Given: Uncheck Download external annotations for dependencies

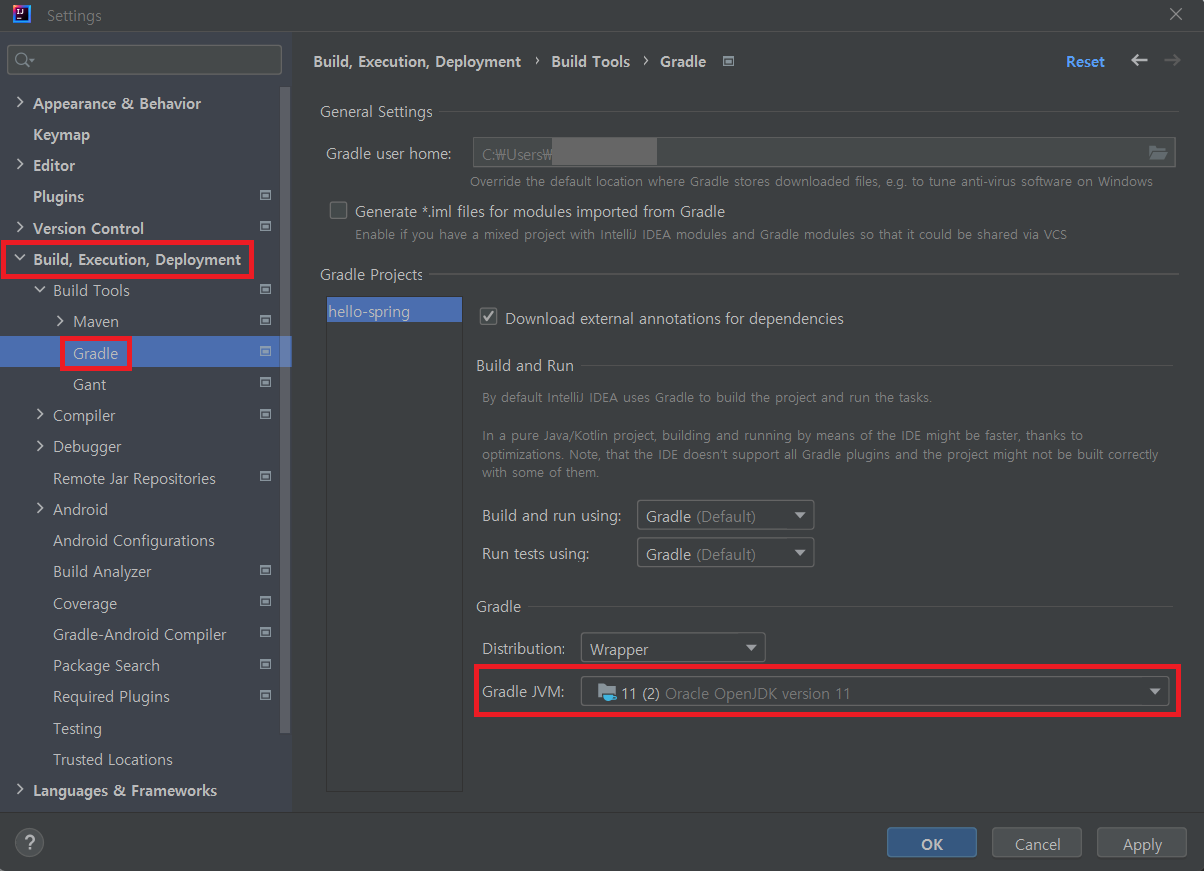Looking at the screenshot, I should [x=488, y=317].
